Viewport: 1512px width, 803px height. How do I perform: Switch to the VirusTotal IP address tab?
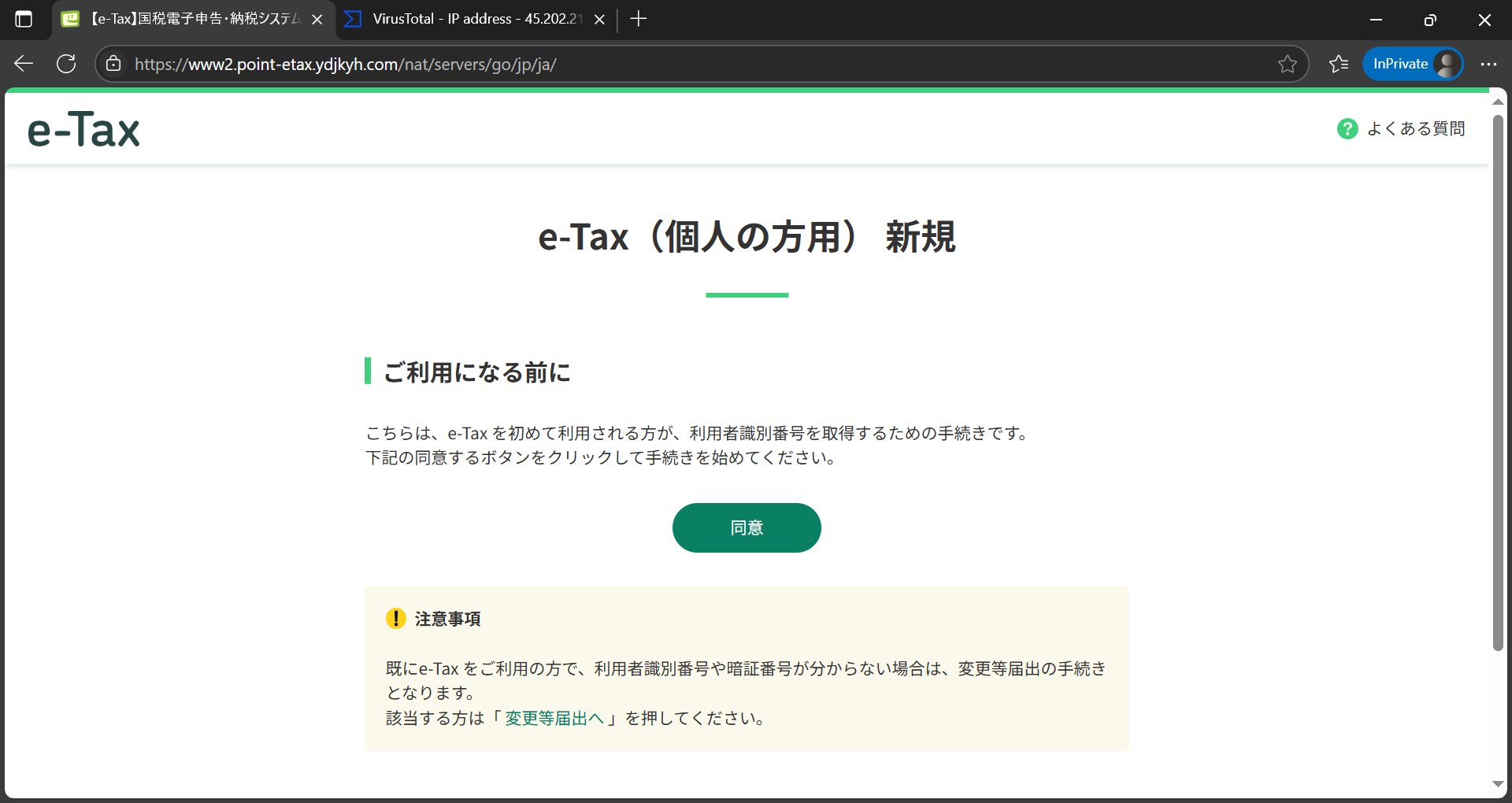coord(475,19)
